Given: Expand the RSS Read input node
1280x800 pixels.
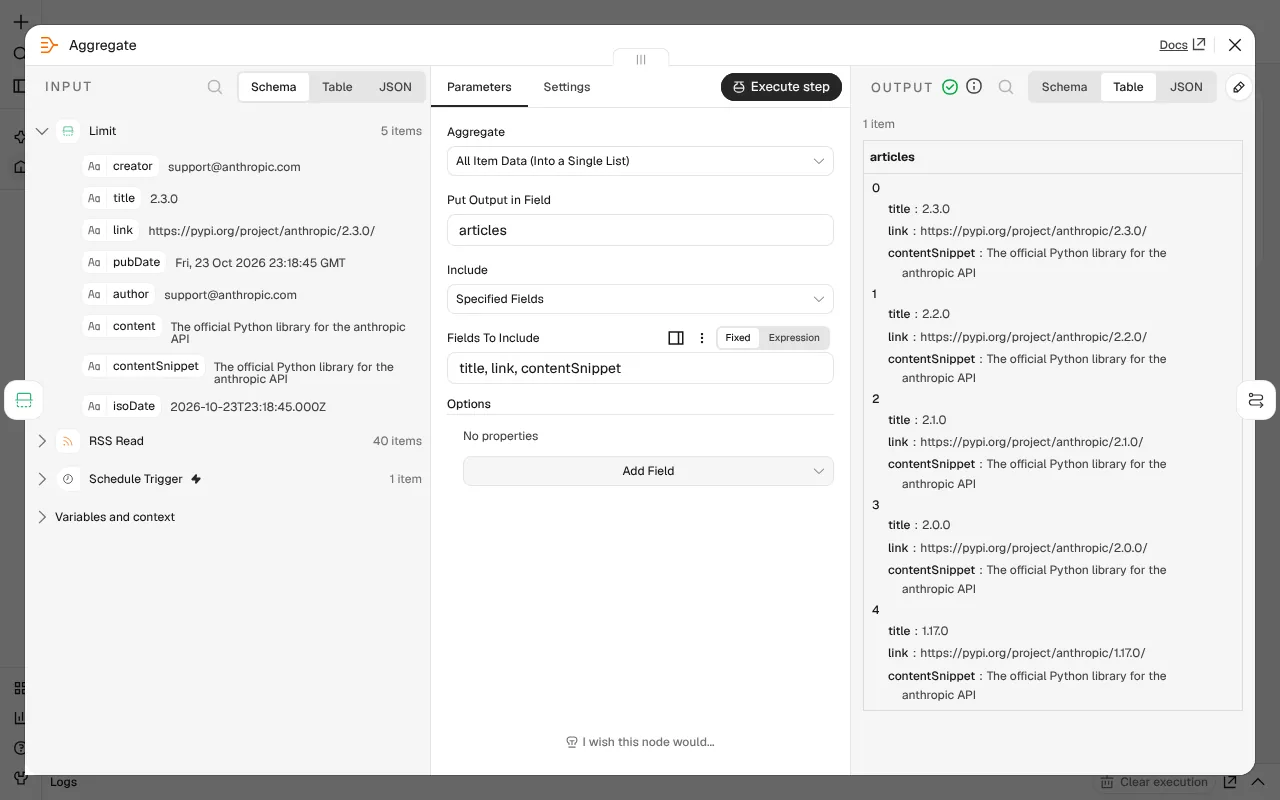Looking at the screenshot, I should click(x=42, y=441).
